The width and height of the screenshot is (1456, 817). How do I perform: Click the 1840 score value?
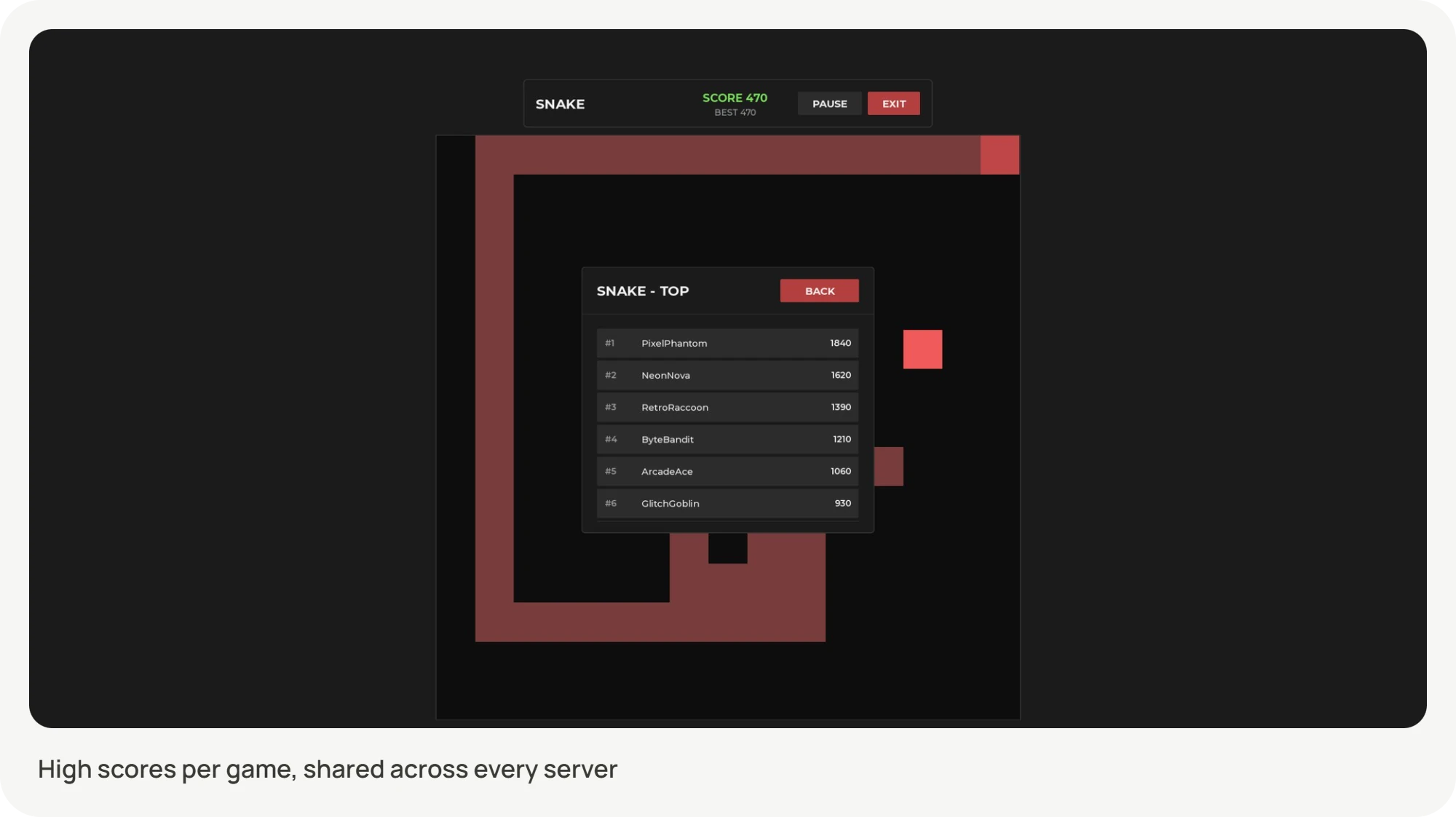[x=840, y=343]
